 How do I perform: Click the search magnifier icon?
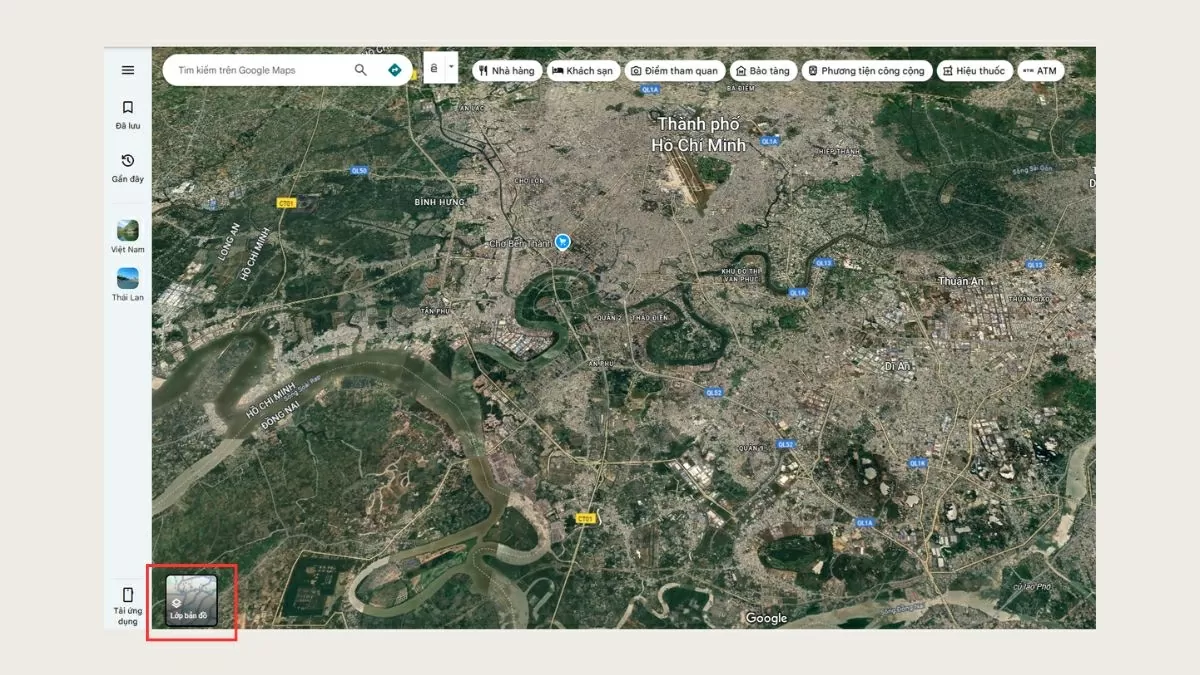[361, 70]
